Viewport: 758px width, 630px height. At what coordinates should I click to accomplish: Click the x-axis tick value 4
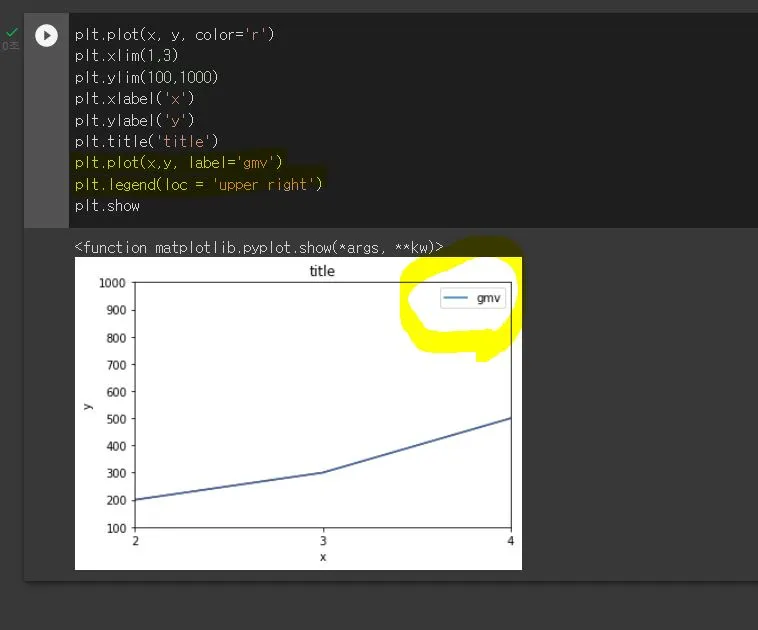click(x=510, y=541)
